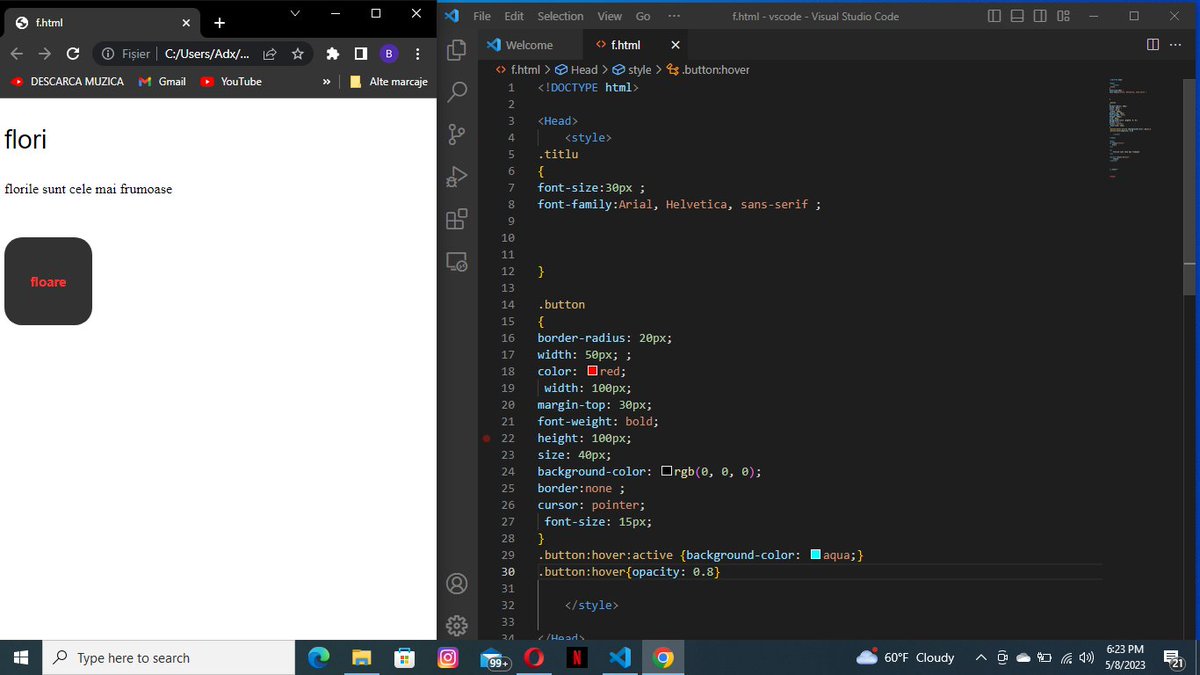Open the Extensions view
Screen dimensions: 1200x675
[x=456, y=219]
